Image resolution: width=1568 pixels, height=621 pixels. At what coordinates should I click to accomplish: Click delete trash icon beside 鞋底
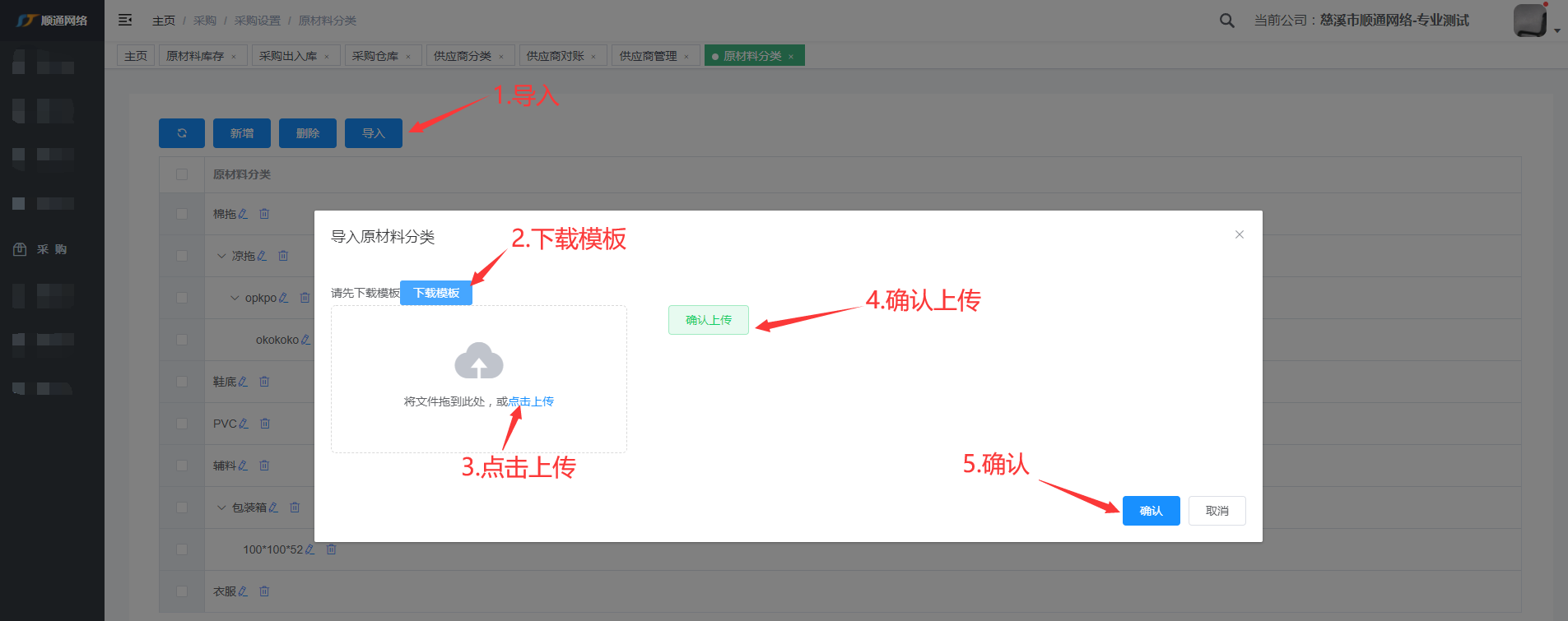pos(264,382)
